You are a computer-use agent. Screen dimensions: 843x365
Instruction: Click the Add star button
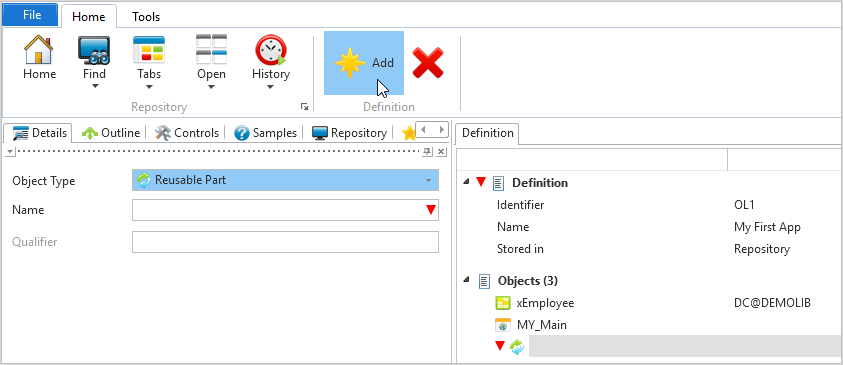(x=364, y=63)
